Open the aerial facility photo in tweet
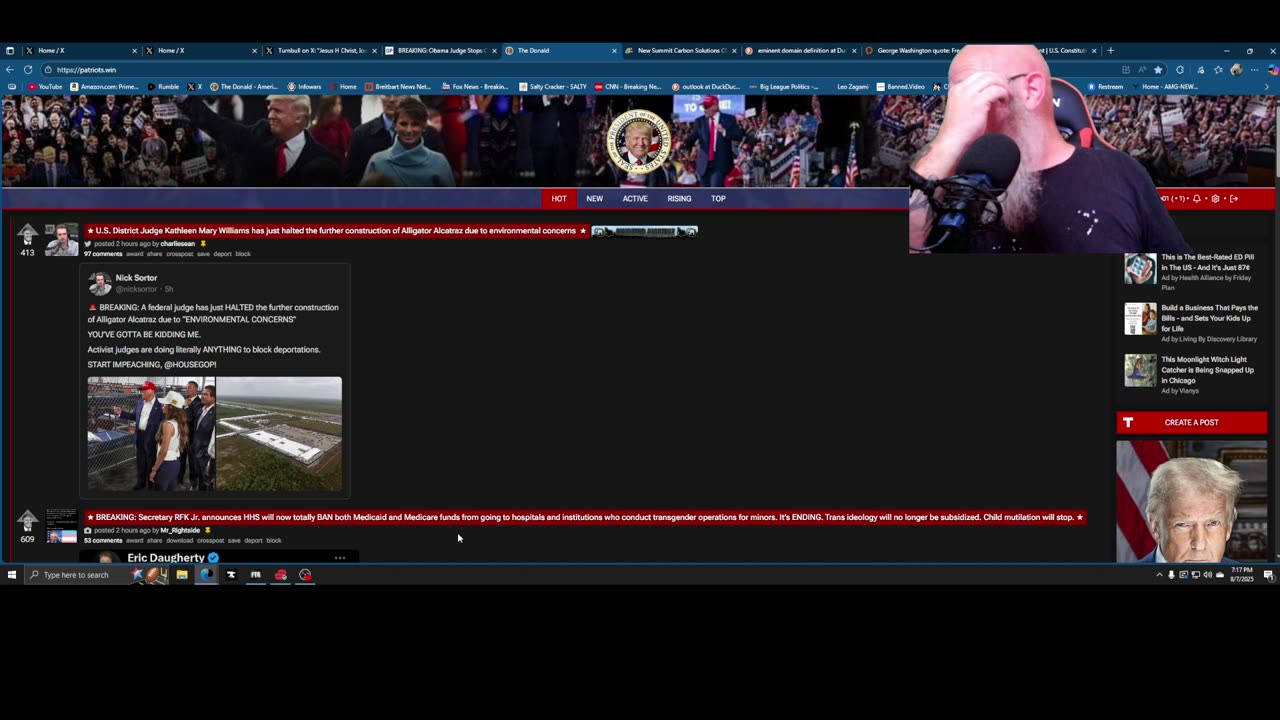This screenshot has height=720, width=1280. coord(279,434)
